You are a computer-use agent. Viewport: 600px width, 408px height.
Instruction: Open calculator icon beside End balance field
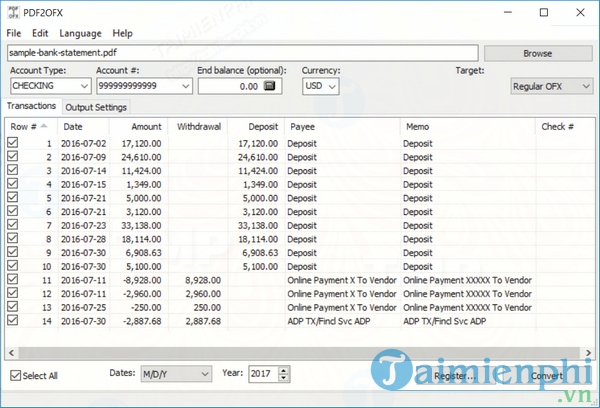coord(269,87)
